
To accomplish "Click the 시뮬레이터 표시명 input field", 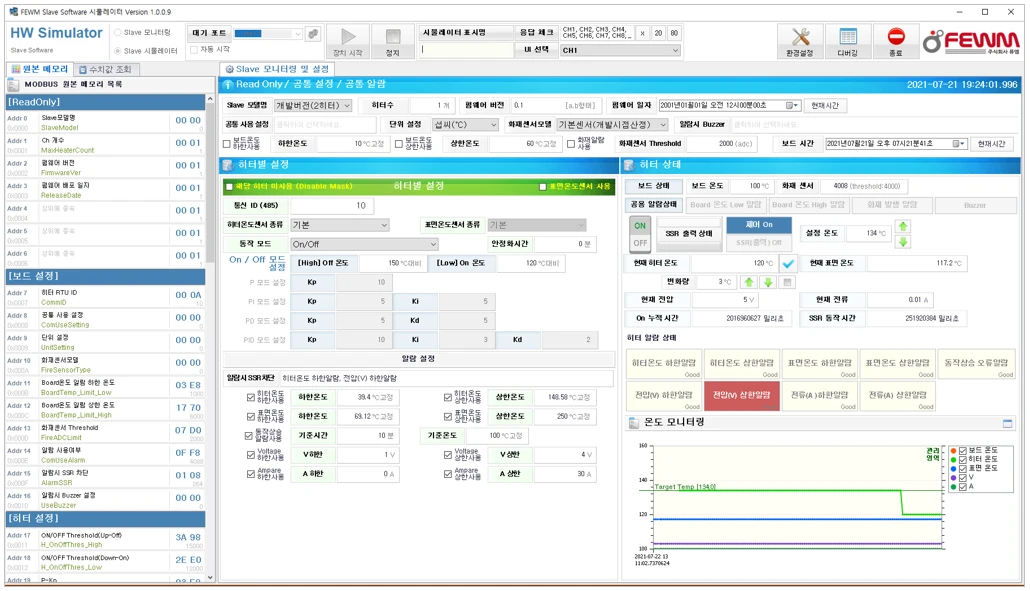I will click(465, 49).
